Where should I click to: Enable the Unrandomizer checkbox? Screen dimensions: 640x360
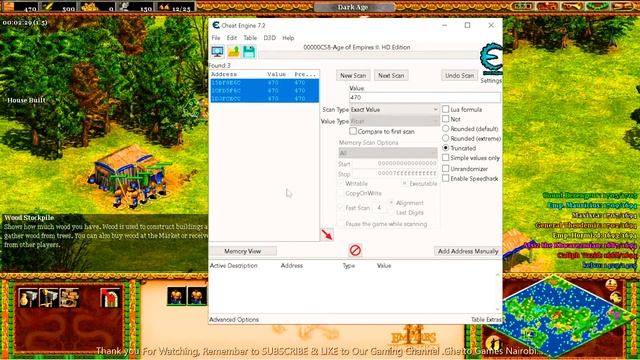446,168
